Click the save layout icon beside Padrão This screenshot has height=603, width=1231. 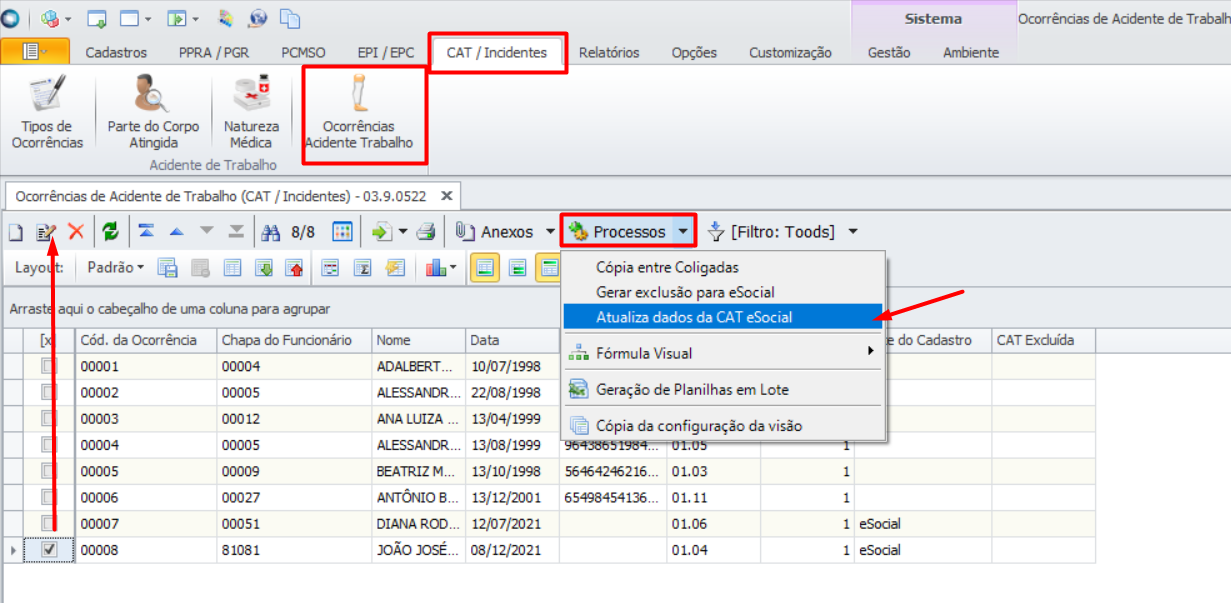[167, 268]
